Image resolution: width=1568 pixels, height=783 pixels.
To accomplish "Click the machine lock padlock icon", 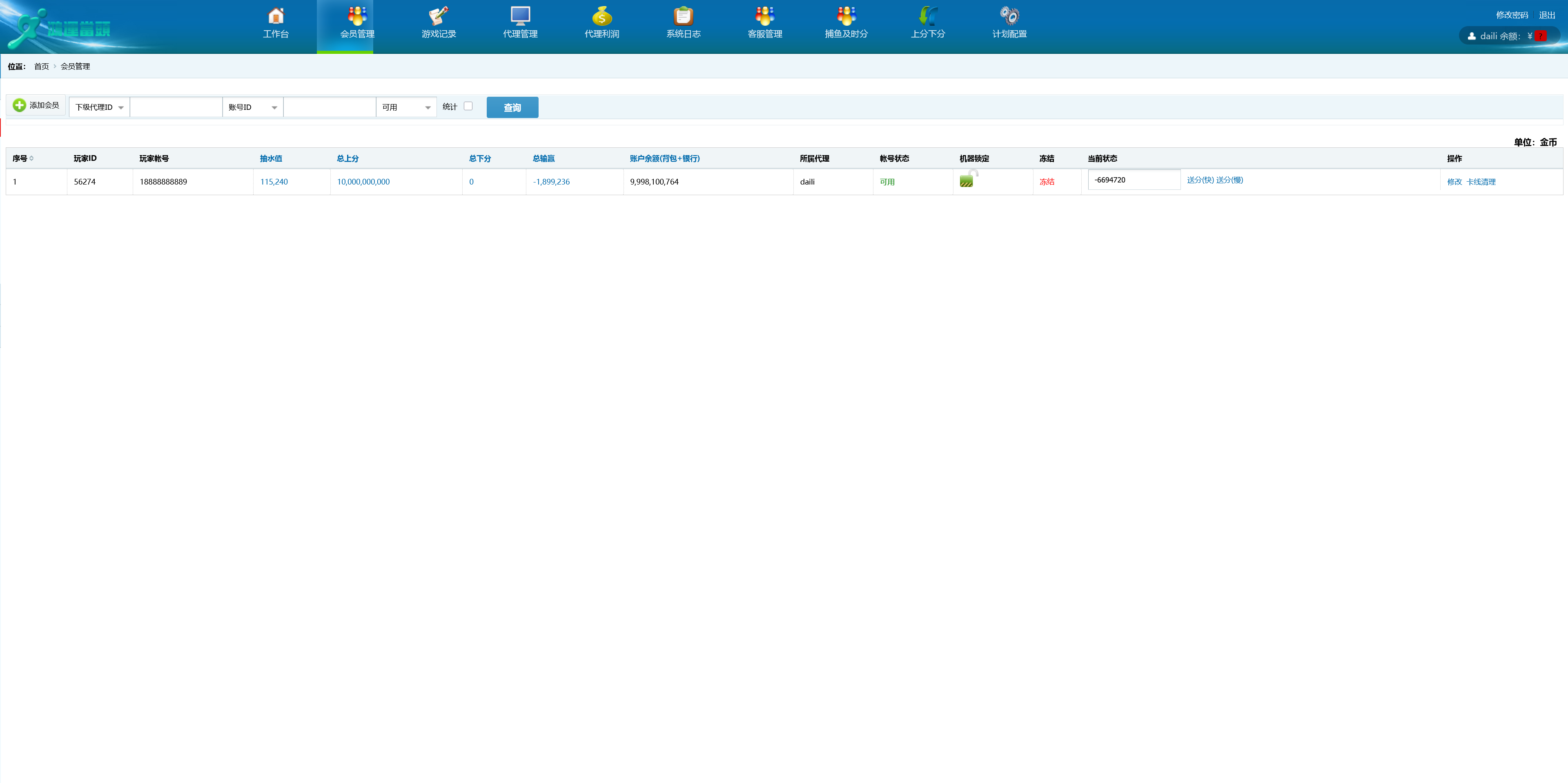I will click(967, 180).
